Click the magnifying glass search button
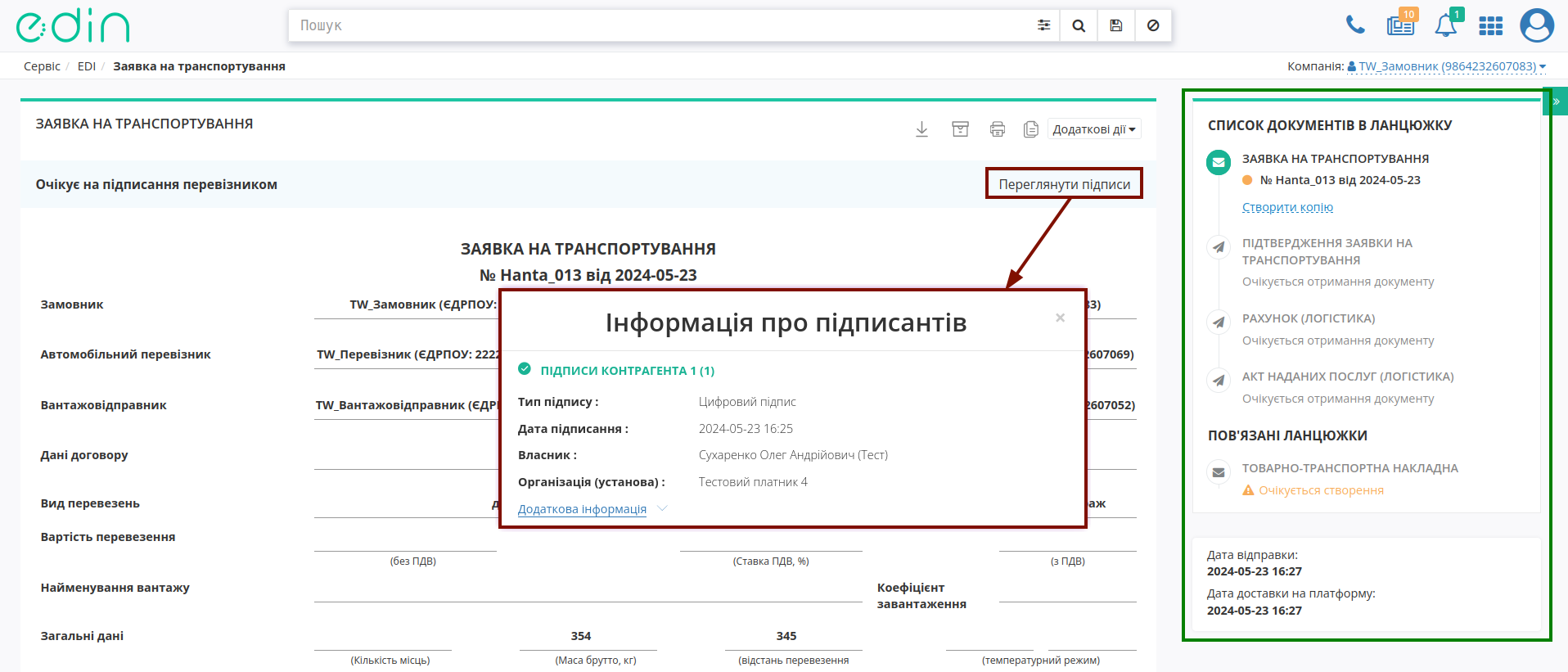1568x672 pixels. [x=1079, y=25]
